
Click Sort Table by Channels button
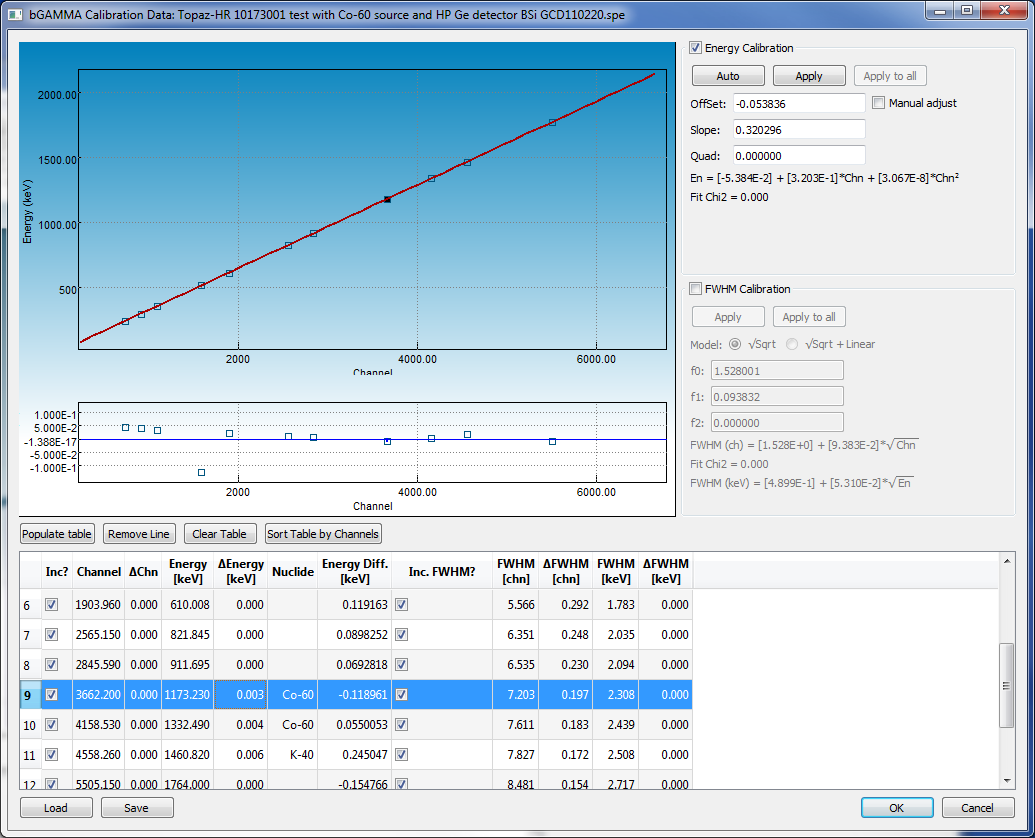[323, 534]
